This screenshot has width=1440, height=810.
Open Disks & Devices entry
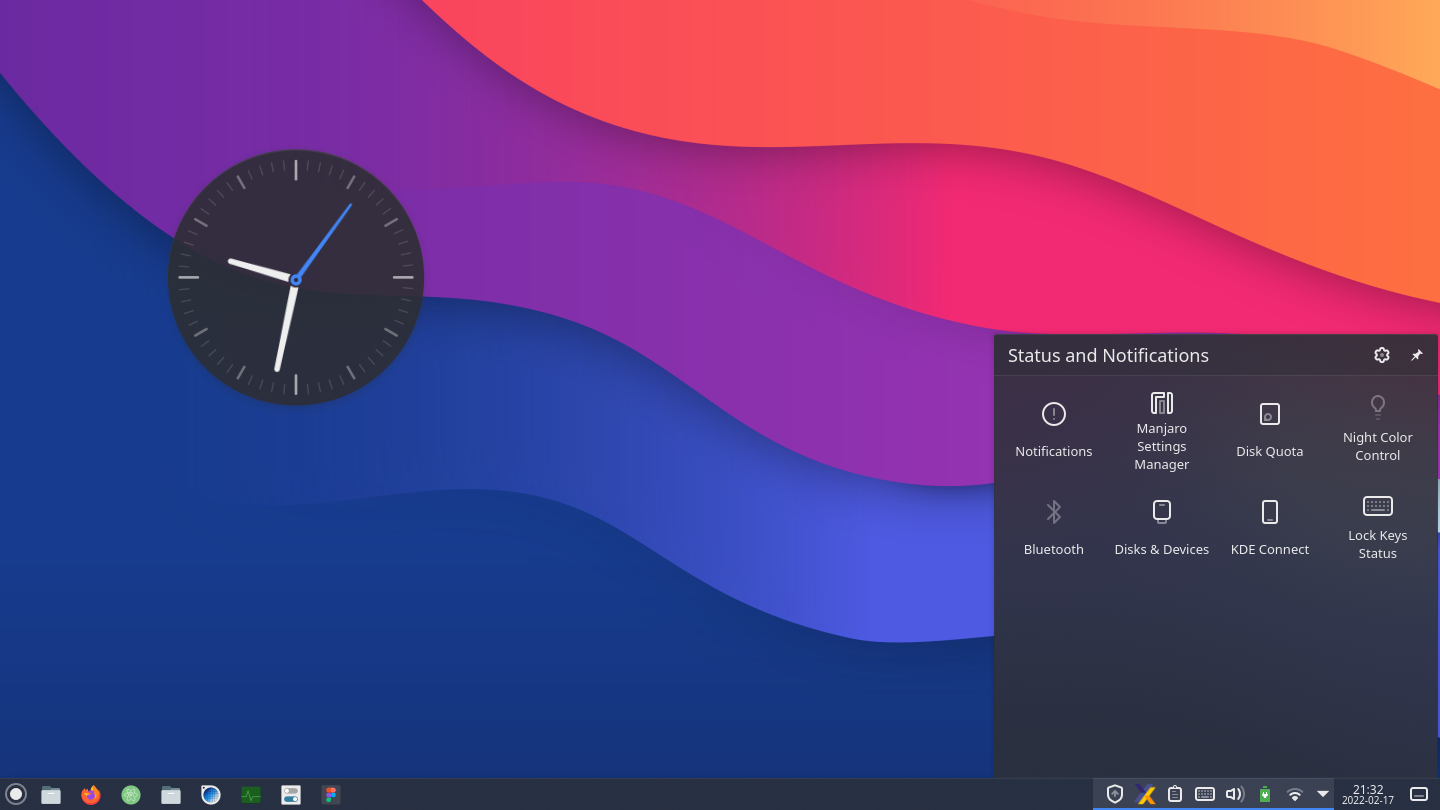(x=1161, y=528)
